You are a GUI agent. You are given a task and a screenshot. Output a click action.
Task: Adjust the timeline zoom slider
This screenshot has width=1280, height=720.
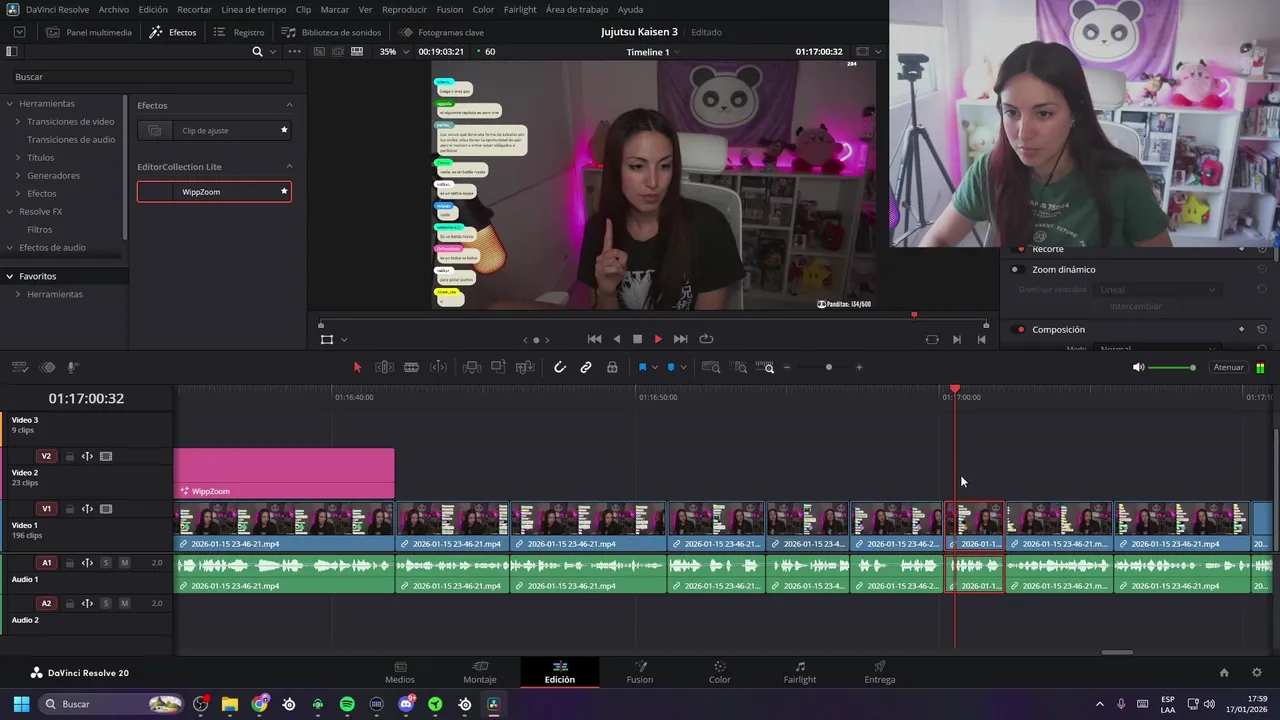coord(828,367)
